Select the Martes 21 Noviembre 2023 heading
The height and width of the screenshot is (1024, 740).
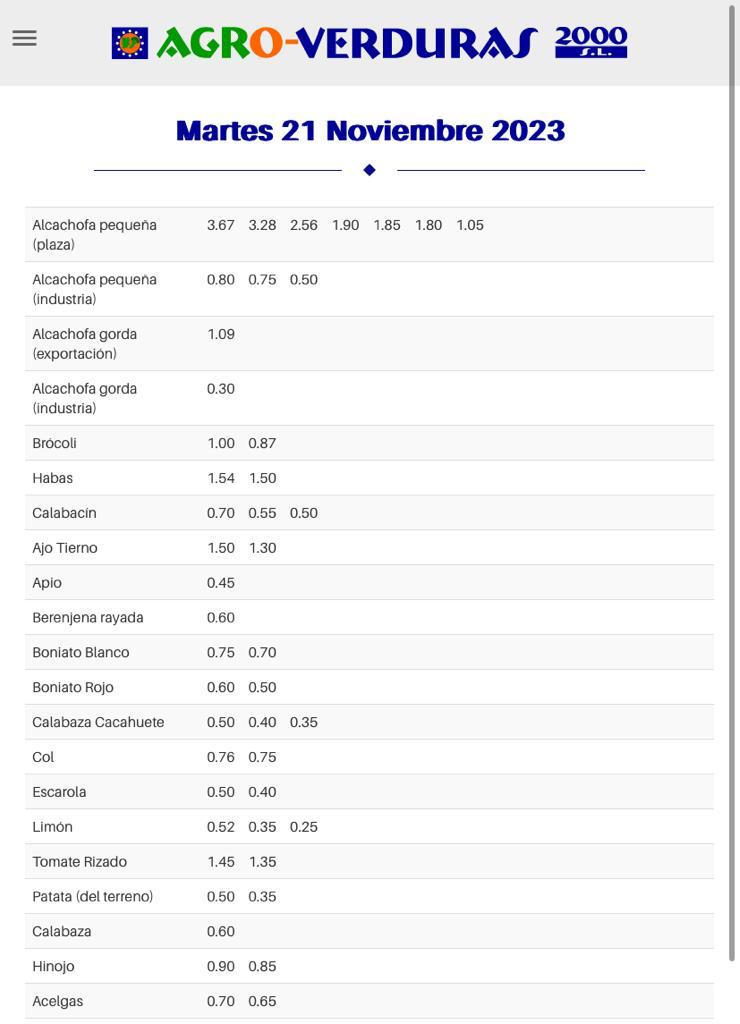pyautogui.click(x=370, y=131)
